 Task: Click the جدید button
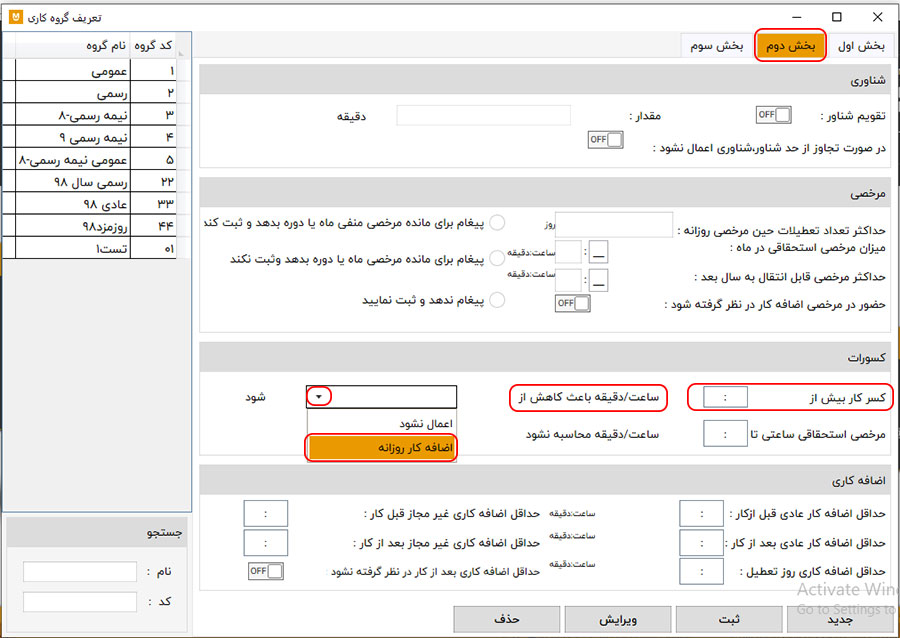(840, 620)
